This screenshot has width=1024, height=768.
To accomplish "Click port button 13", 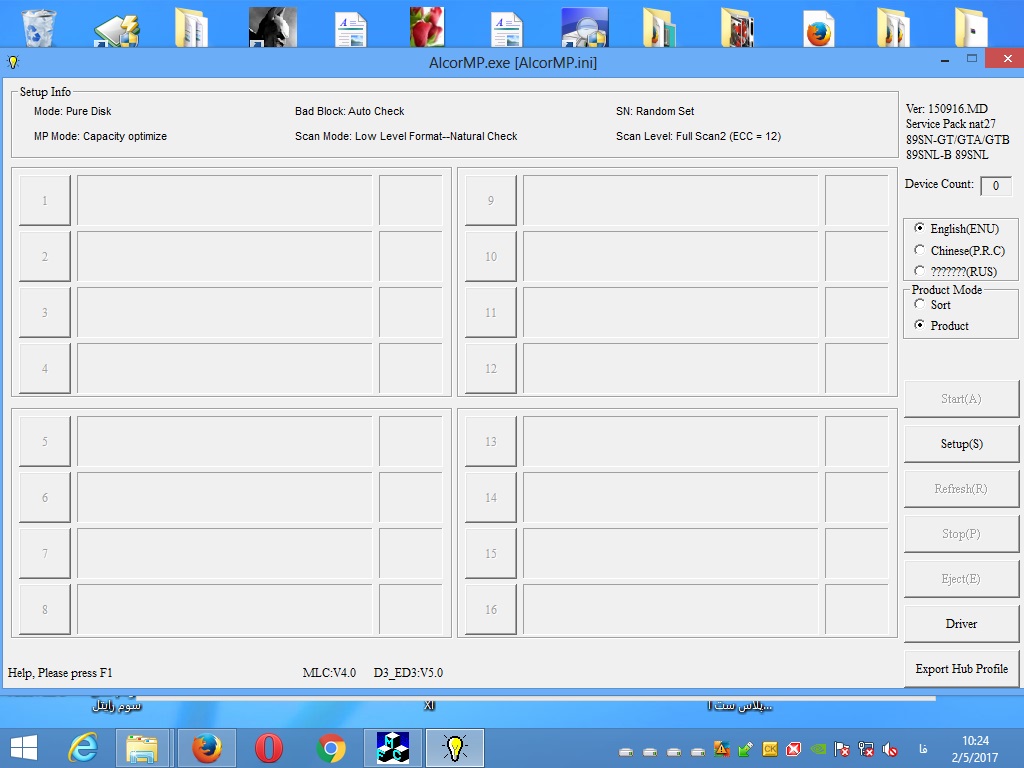I will (x=490, y=441).
